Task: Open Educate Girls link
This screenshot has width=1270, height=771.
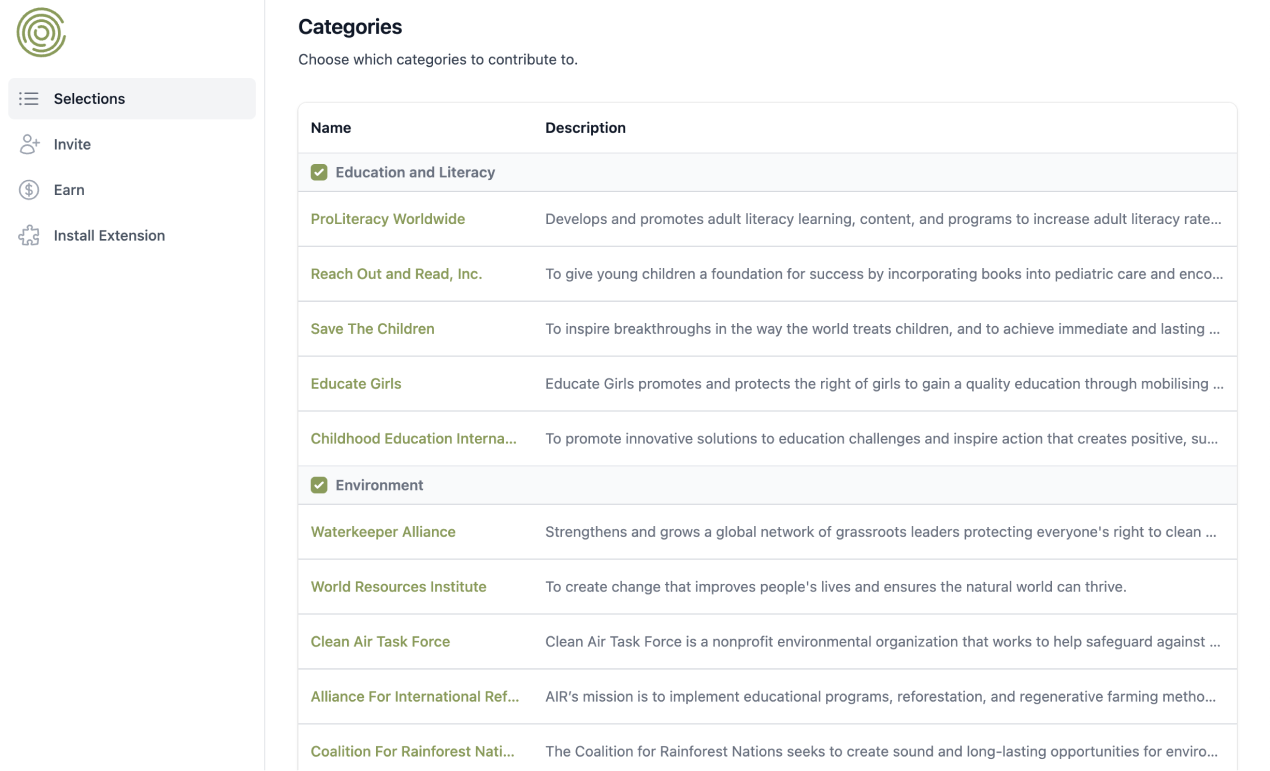Action: click(356, 384)
